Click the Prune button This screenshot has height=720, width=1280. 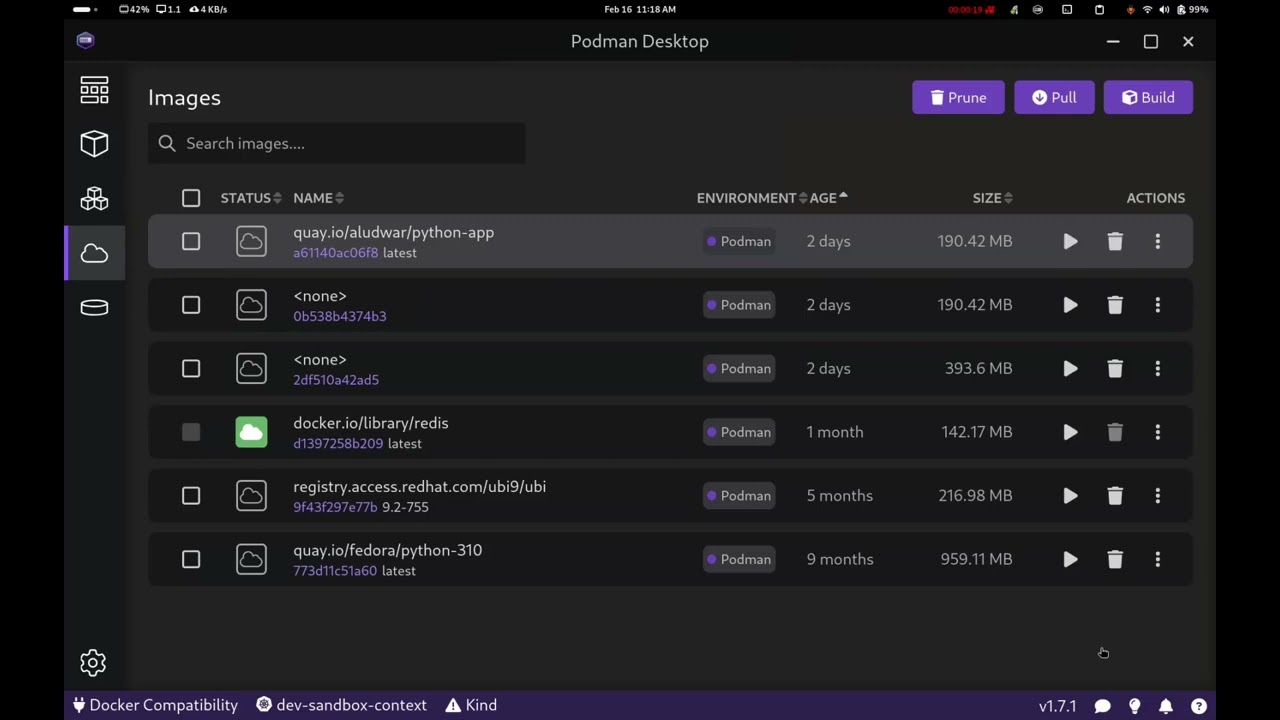point(958,97)
